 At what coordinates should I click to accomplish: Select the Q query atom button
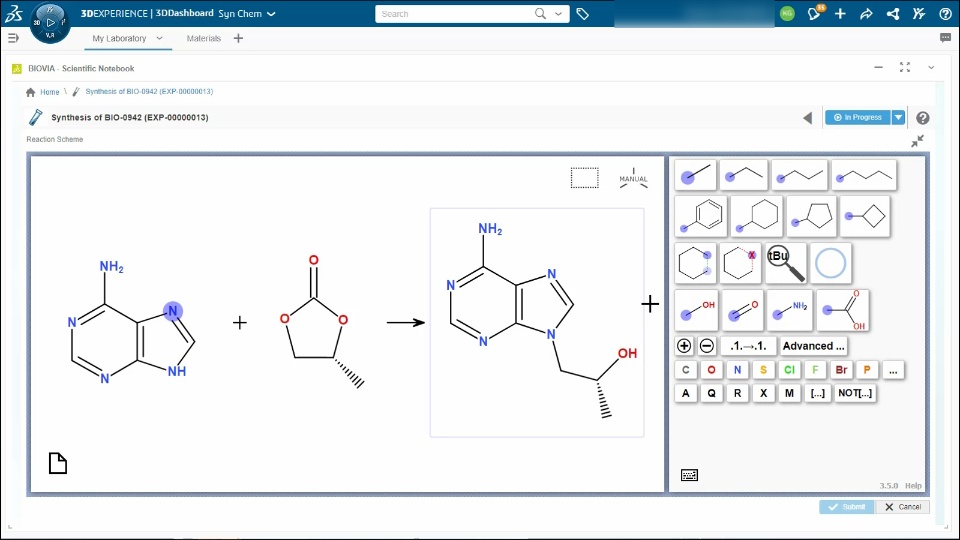coord(711,393)
